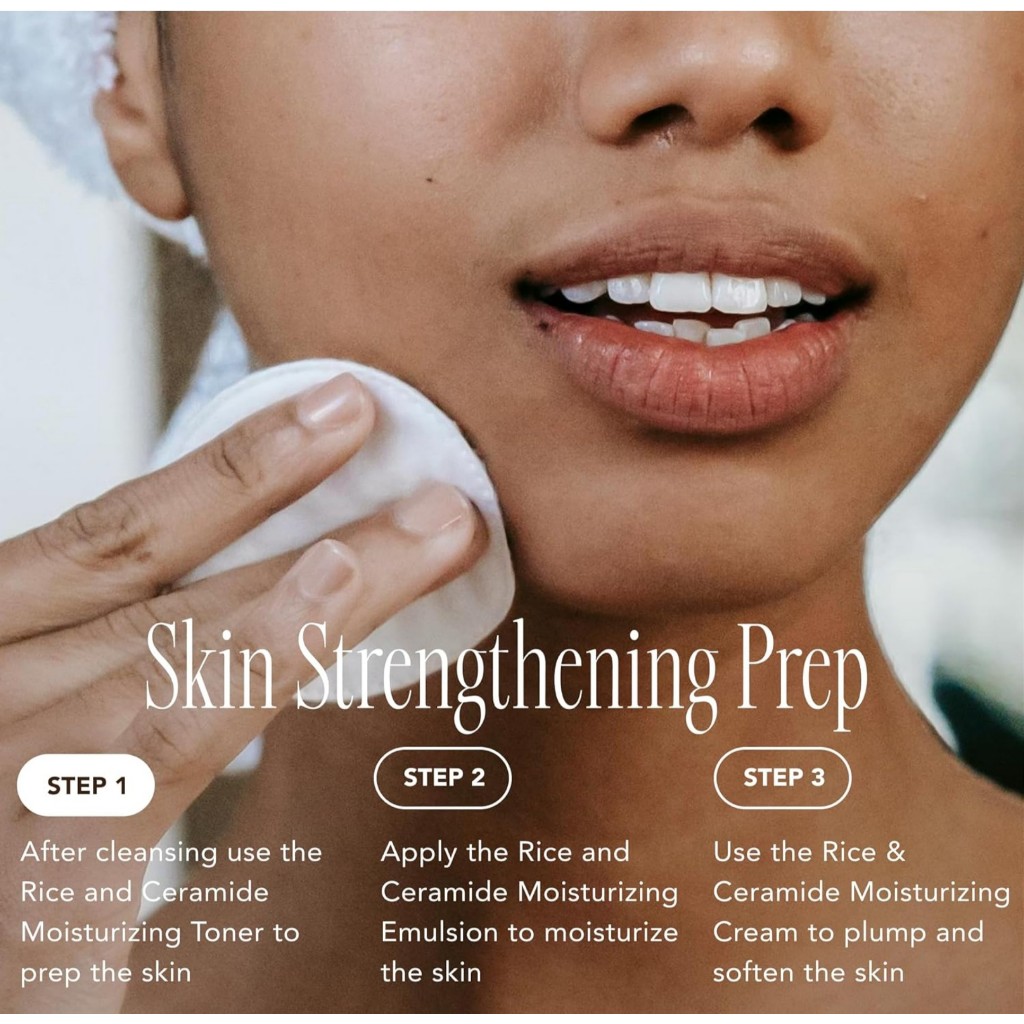This screenshot has width=1024, height=1024.
Task: Click the small mole on the cheek
Action: [x=430, y=179]
